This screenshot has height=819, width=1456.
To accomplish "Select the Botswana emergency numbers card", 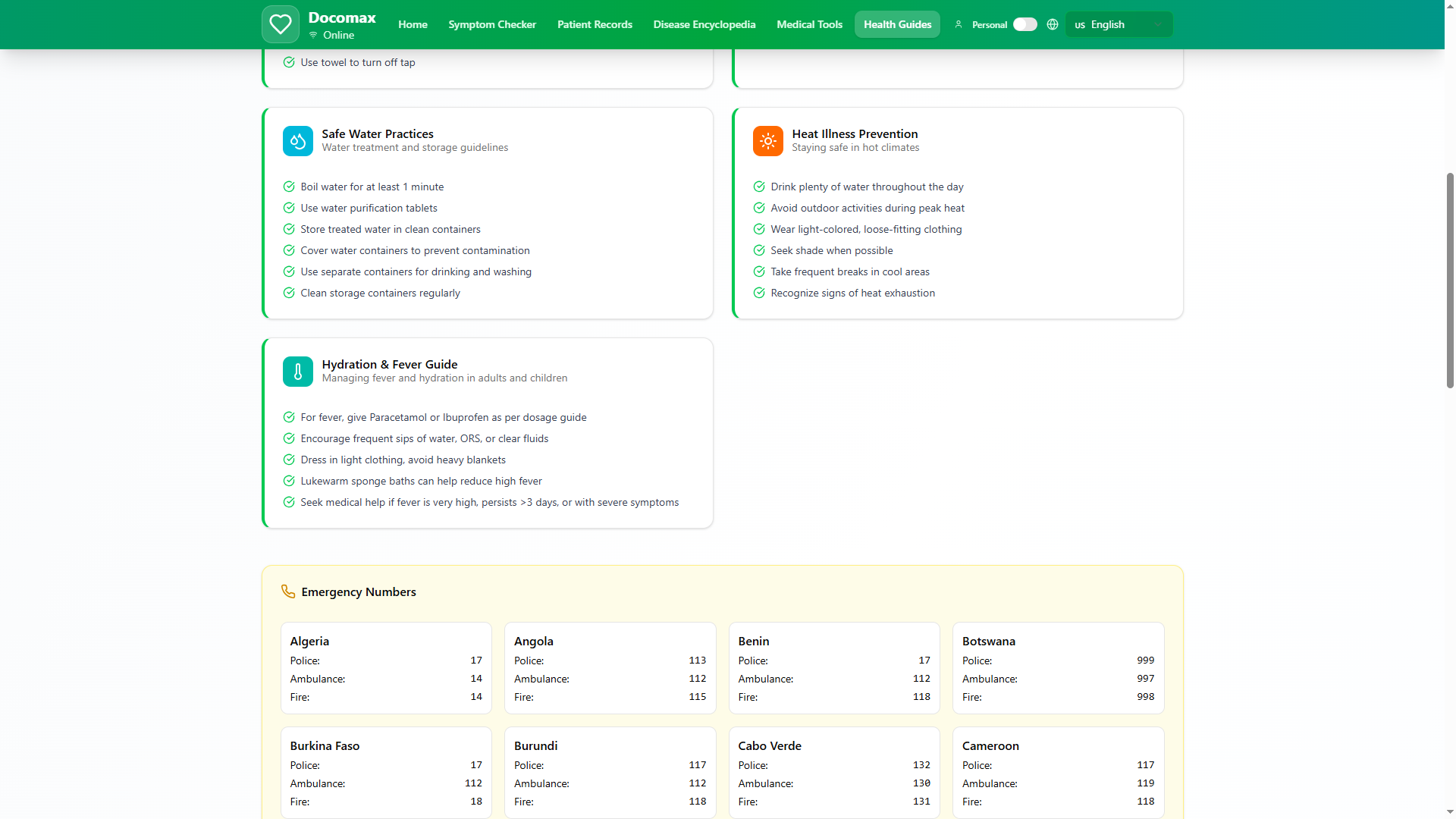I will coord(1058,667).
